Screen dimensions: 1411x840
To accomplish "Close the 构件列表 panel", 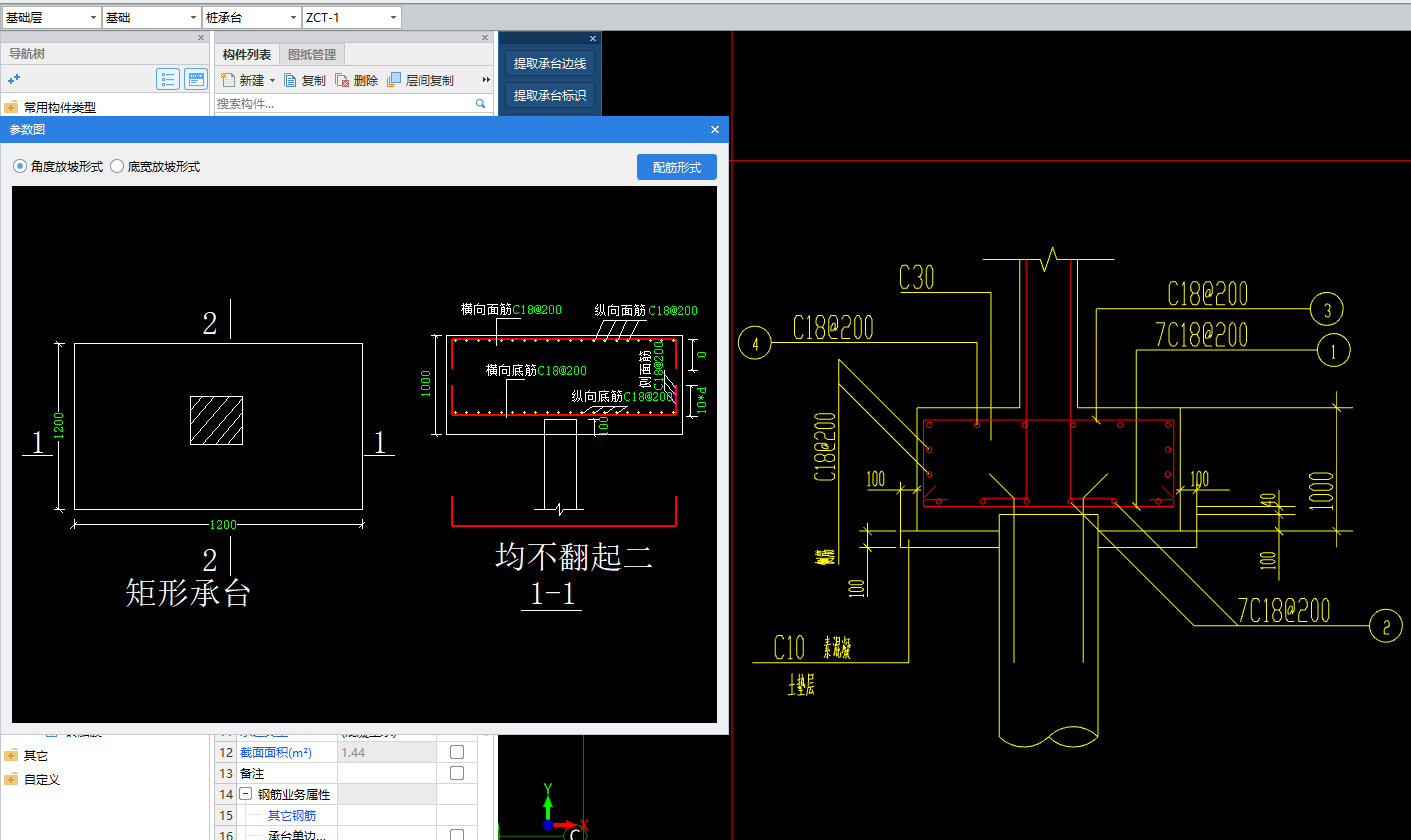I will tap(487, 38).
